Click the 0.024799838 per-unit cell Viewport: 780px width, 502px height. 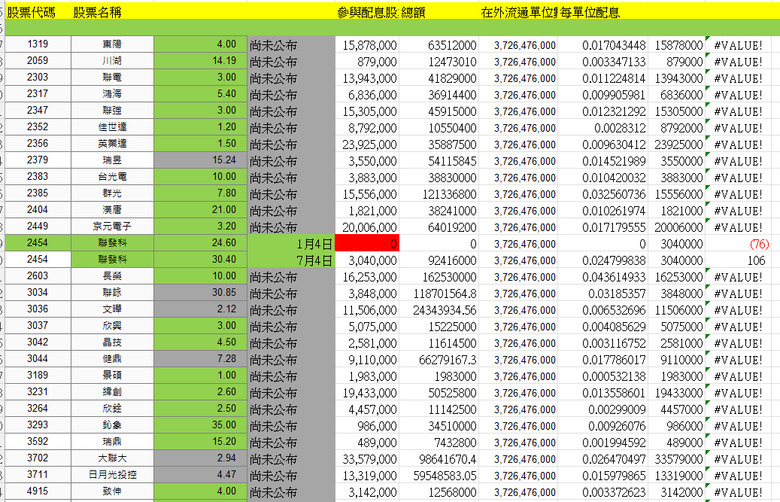click(602, 260)
